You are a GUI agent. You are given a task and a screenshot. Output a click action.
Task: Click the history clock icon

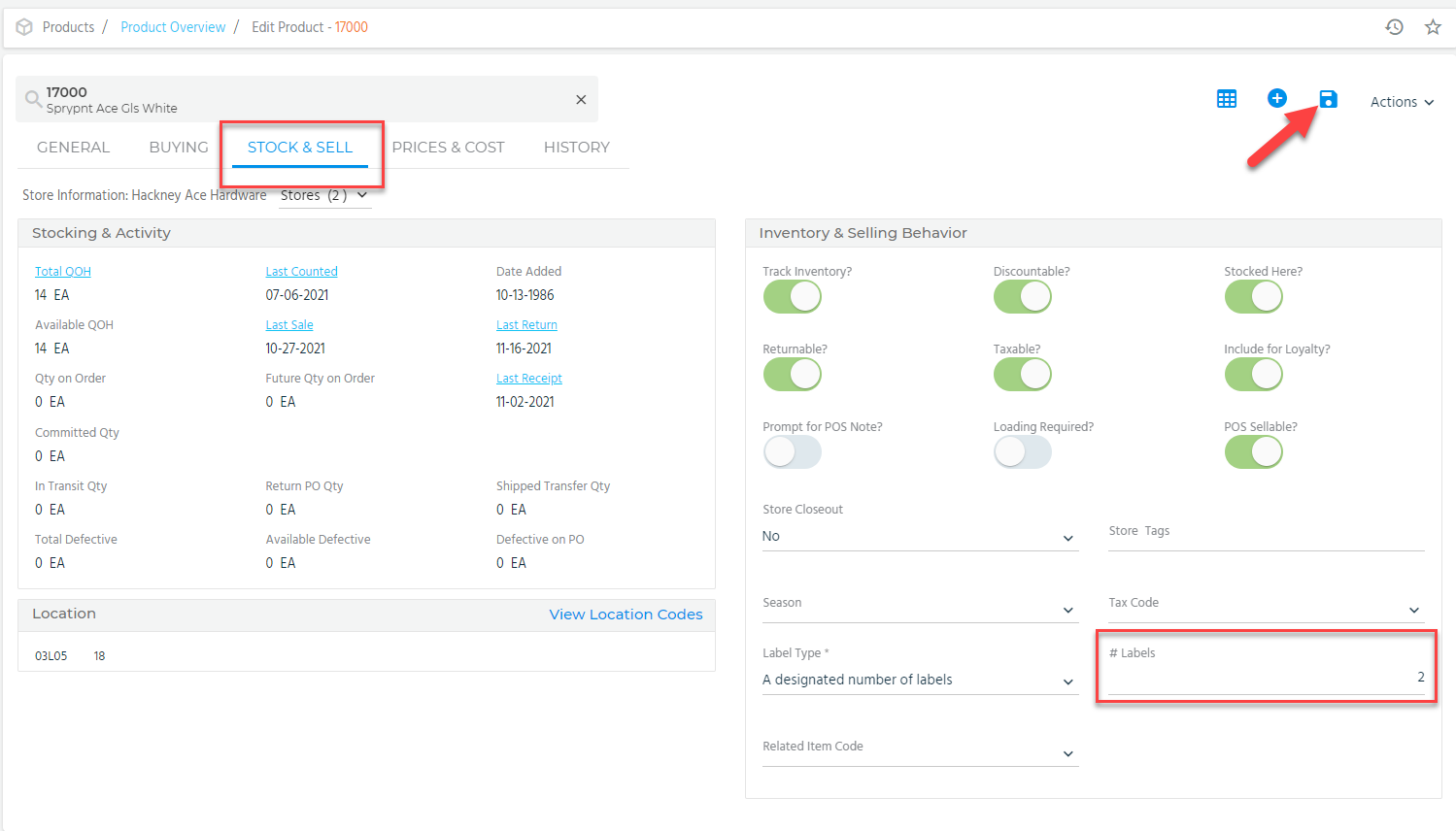(x=1394, y=26)
